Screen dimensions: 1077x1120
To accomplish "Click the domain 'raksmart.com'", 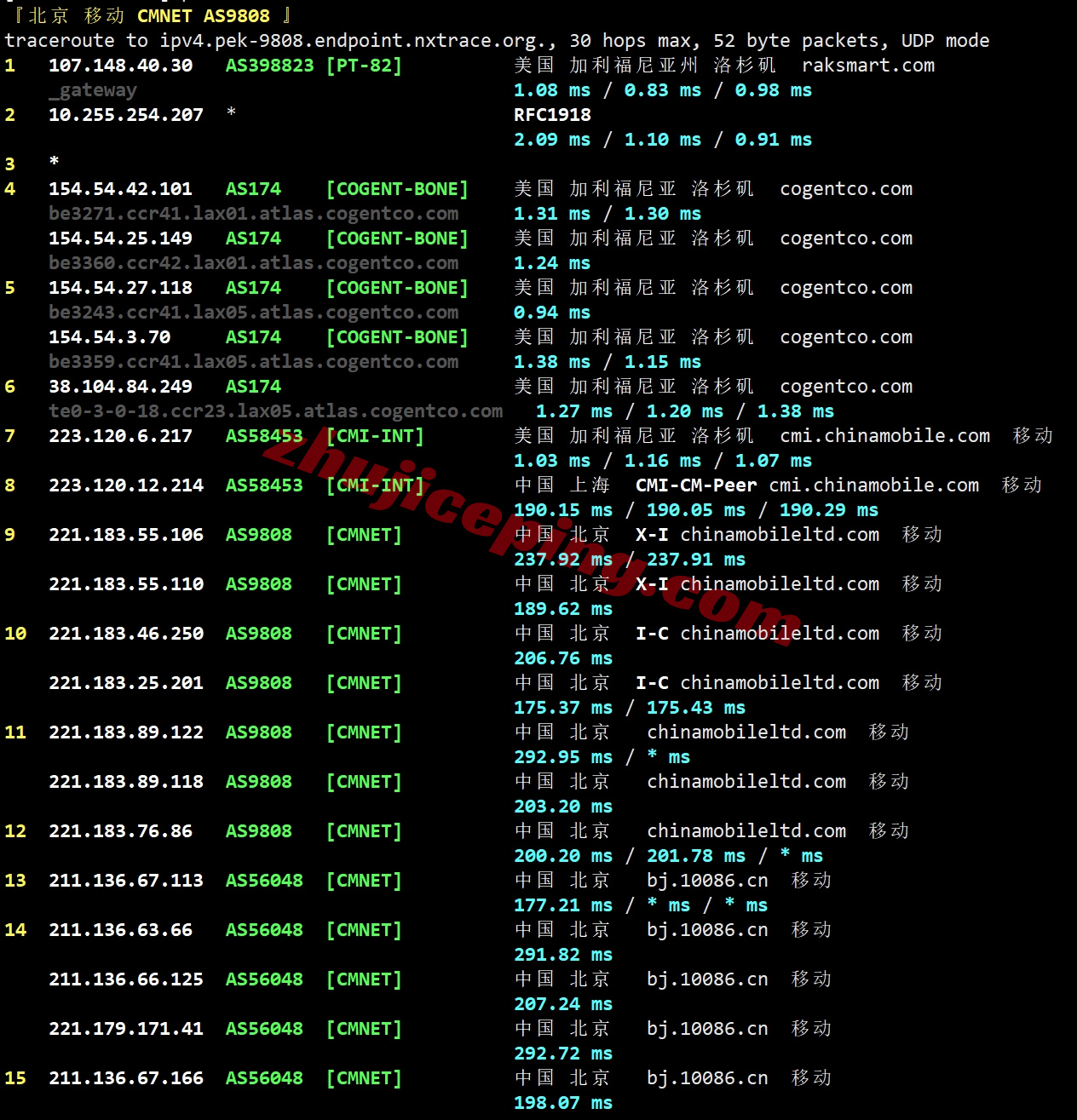I will 868,66.
